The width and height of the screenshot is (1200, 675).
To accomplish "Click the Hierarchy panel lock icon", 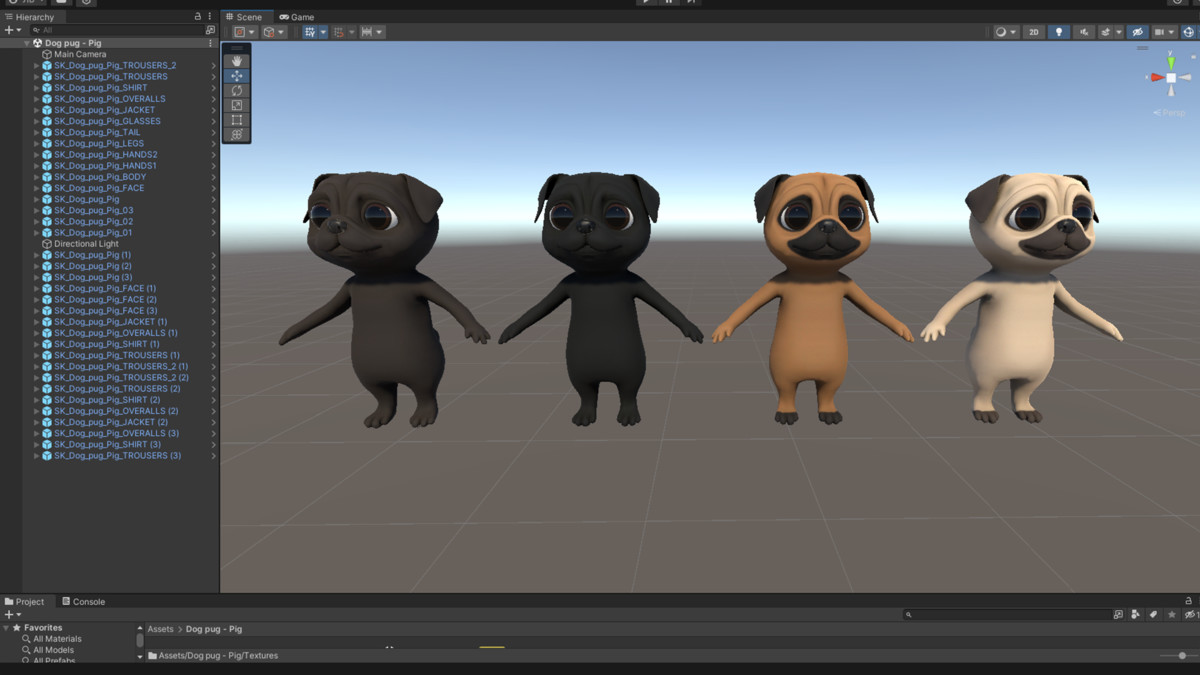I will (x=197, y=17).
